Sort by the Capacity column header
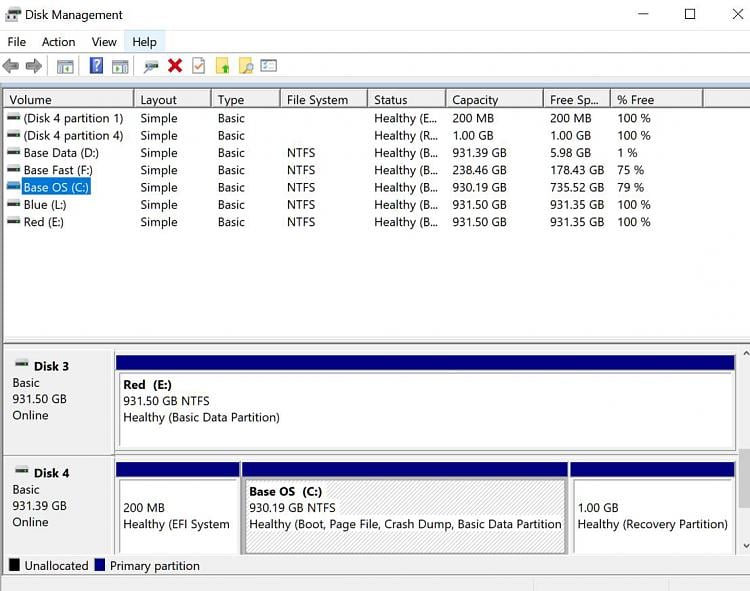The height and width of the screenshot is (591, 750). tap(495, 99)
